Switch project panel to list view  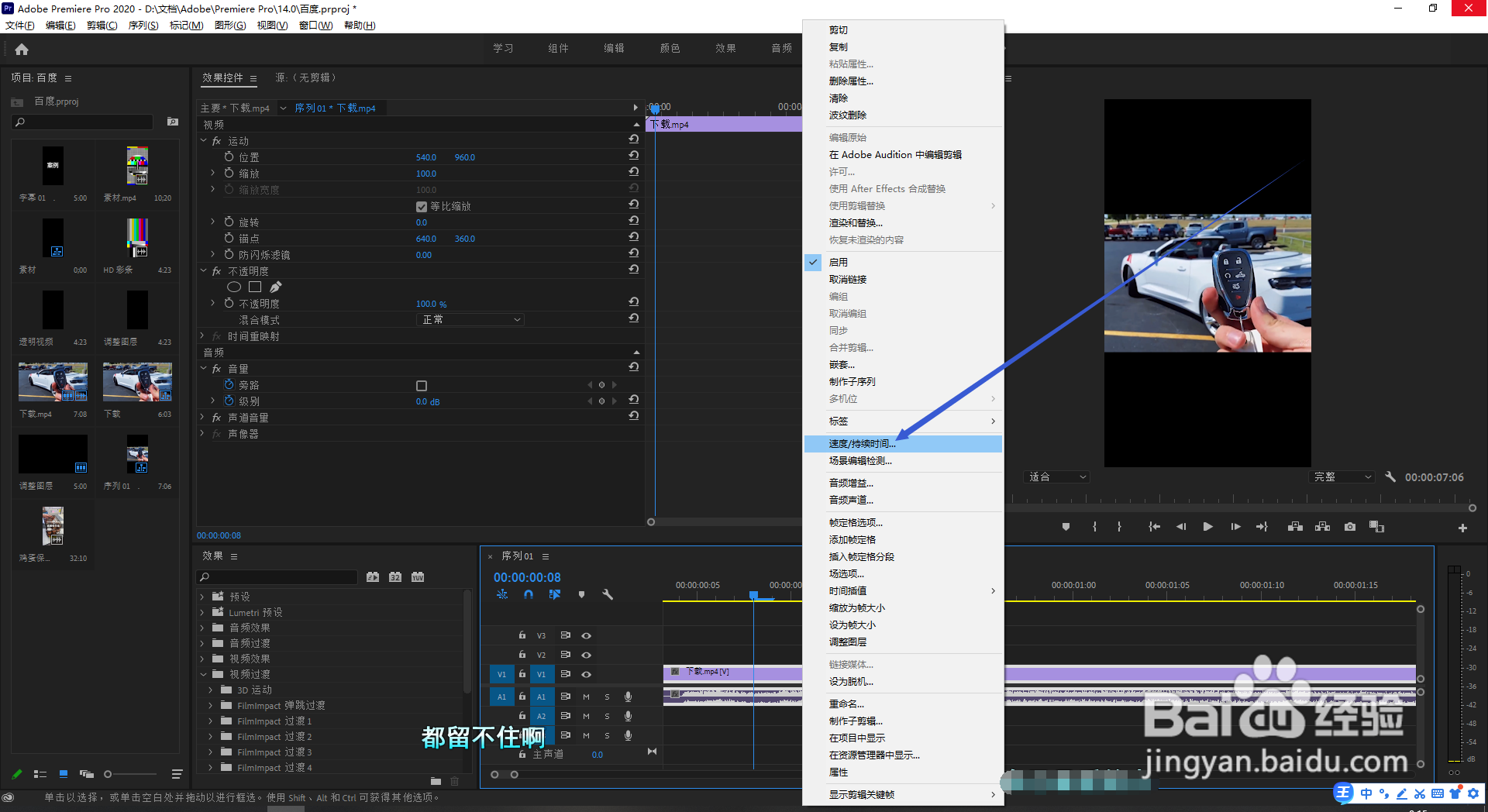40,774
